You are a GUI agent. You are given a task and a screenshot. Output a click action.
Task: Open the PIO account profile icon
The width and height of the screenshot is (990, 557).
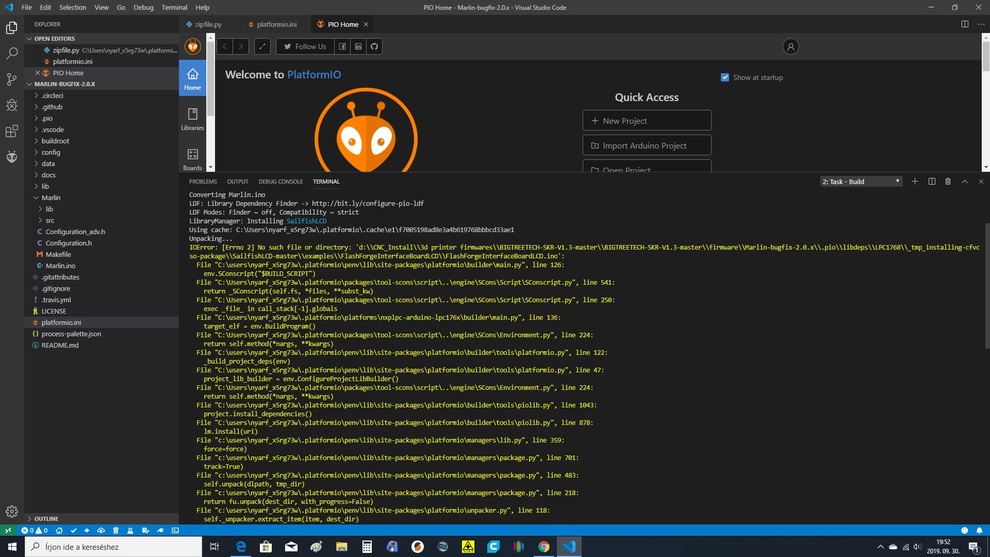[x=790, y=47]
